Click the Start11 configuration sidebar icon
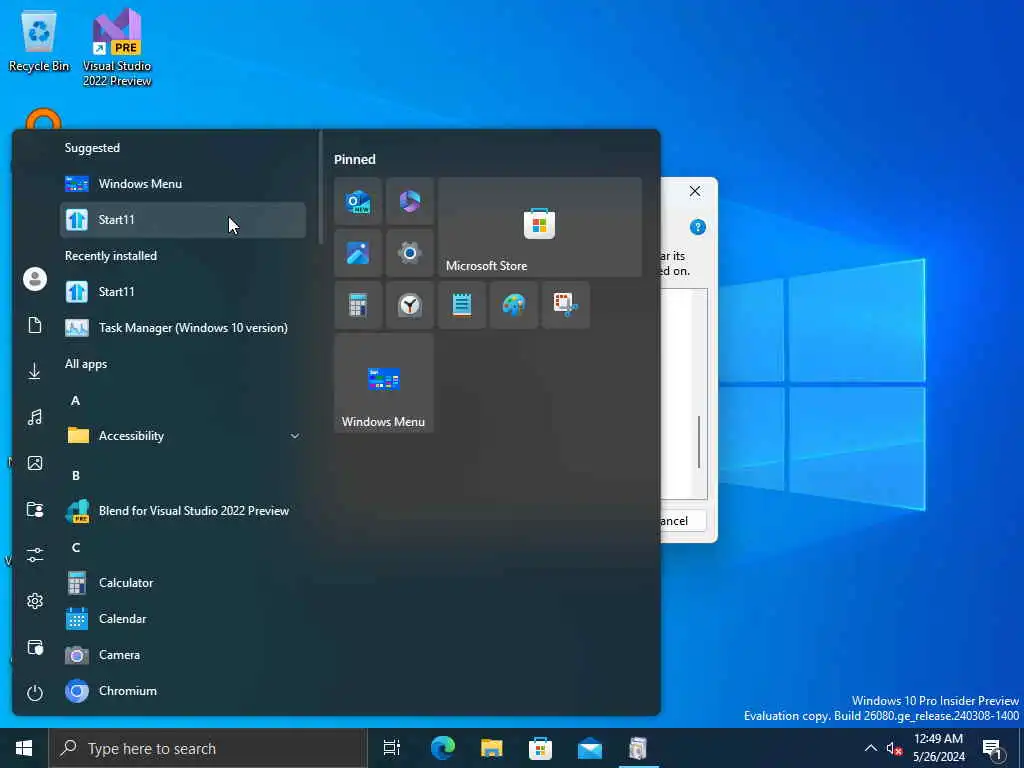1024x768 pixels. [35, 647]
